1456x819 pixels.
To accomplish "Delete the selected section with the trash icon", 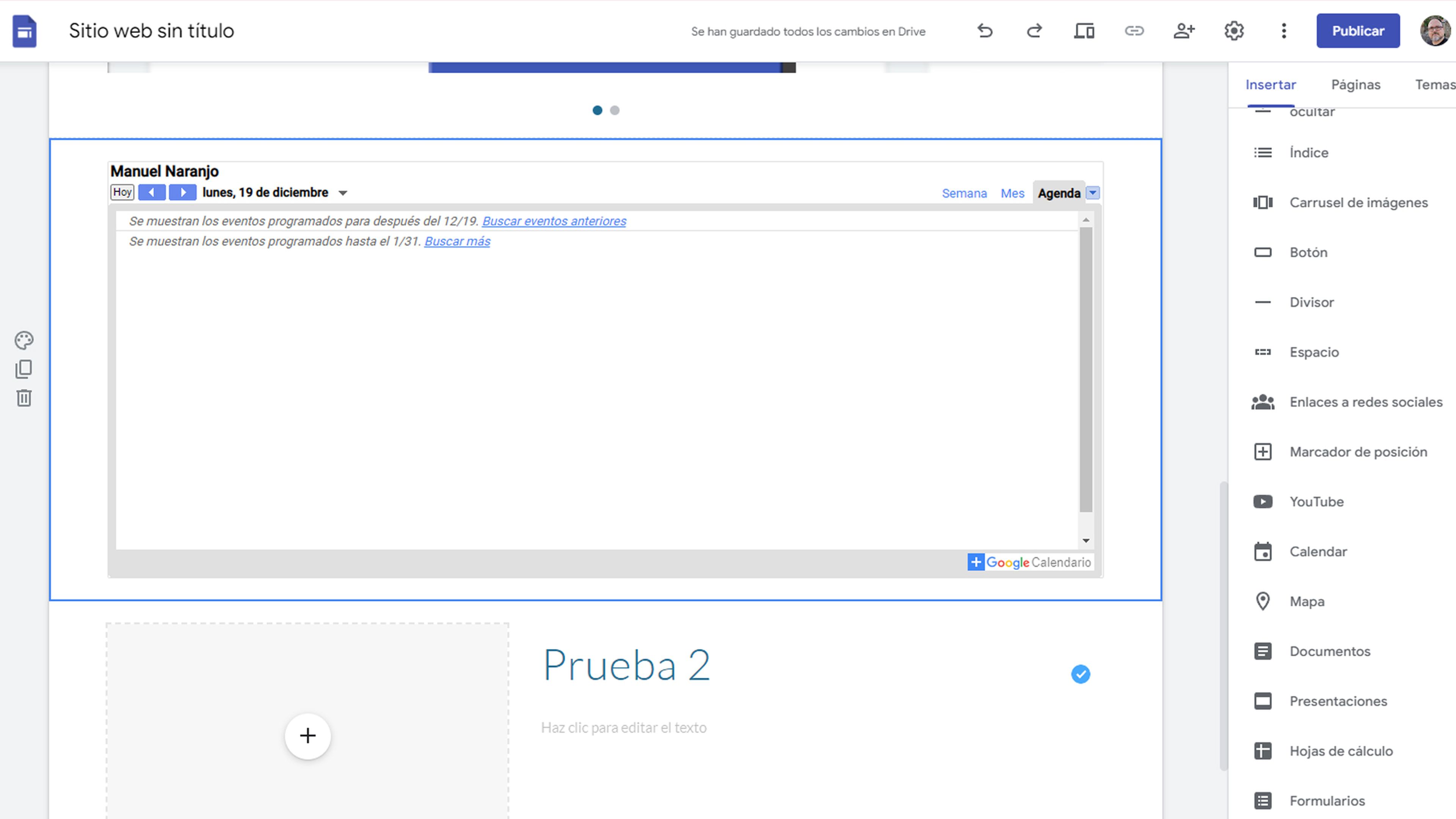I will point(24,398).
